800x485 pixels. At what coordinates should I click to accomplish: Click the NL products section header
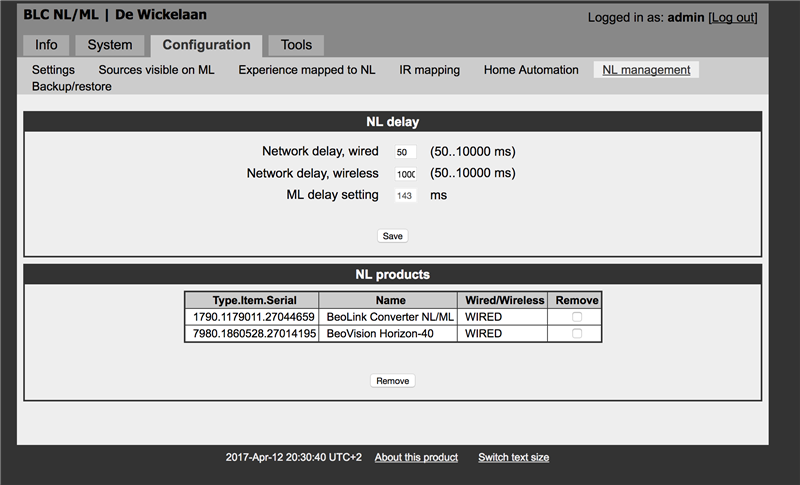pos(392,274)
